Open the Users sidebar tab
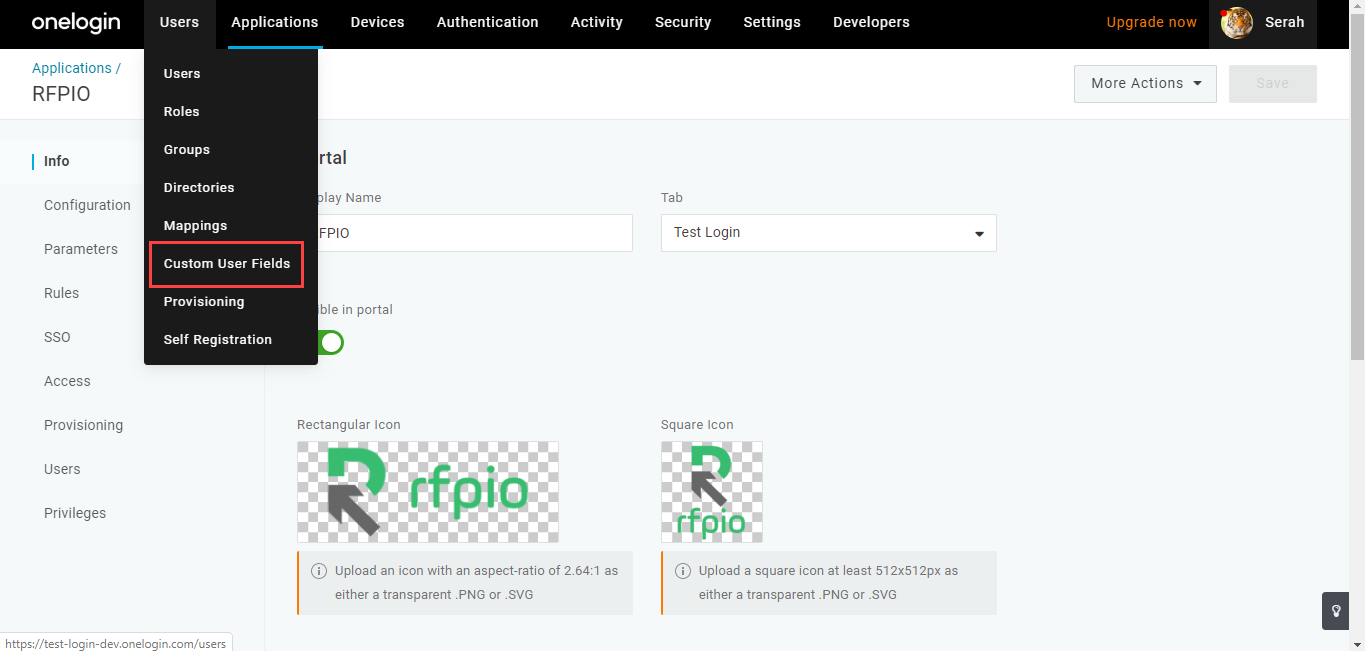Viewport: 1365px width, 651px height. pyautogui.click(x=62, y=469)
